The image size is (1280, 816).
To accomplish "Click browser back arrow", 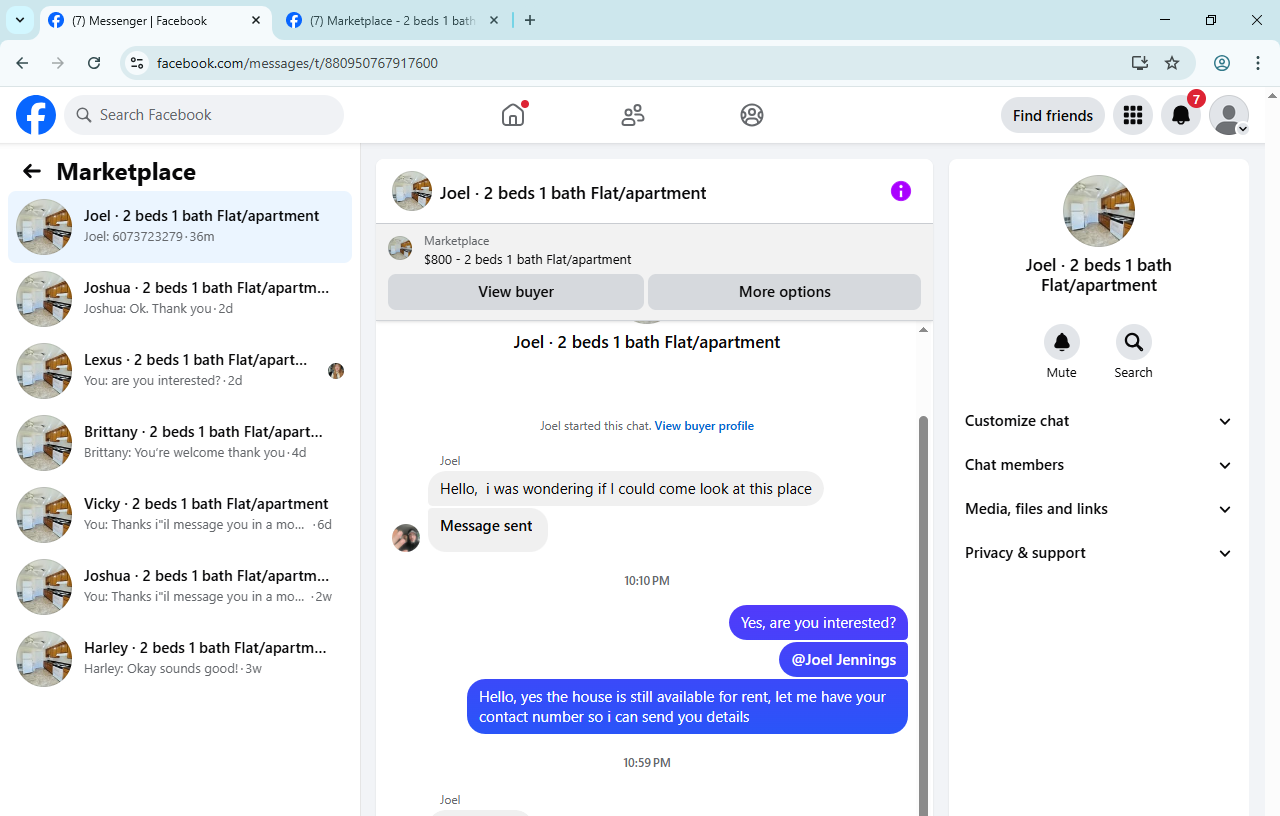I will click(22, 63).
